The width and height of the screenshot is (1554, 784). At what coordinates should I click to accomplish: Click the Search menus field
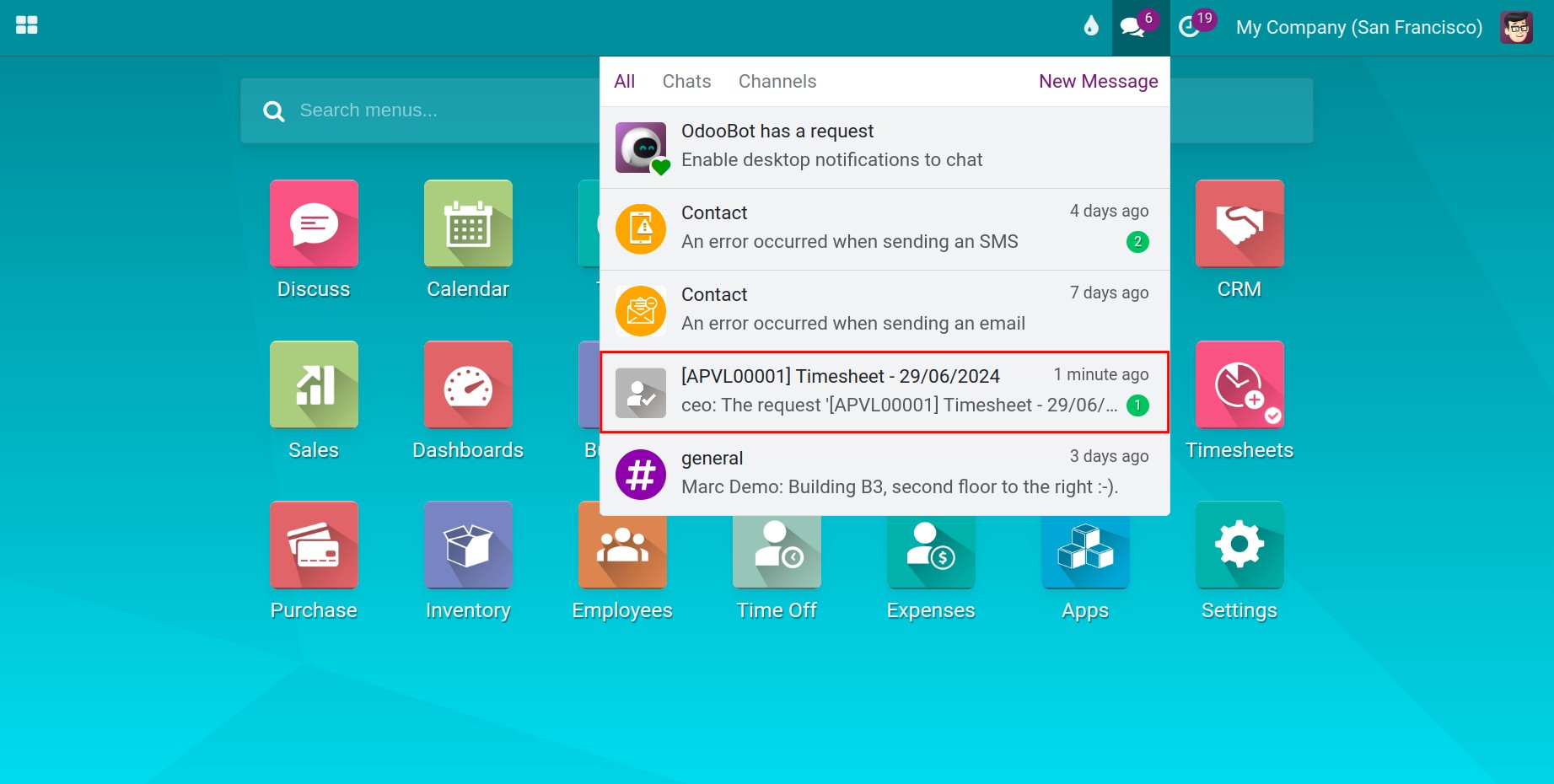point(419,110)
